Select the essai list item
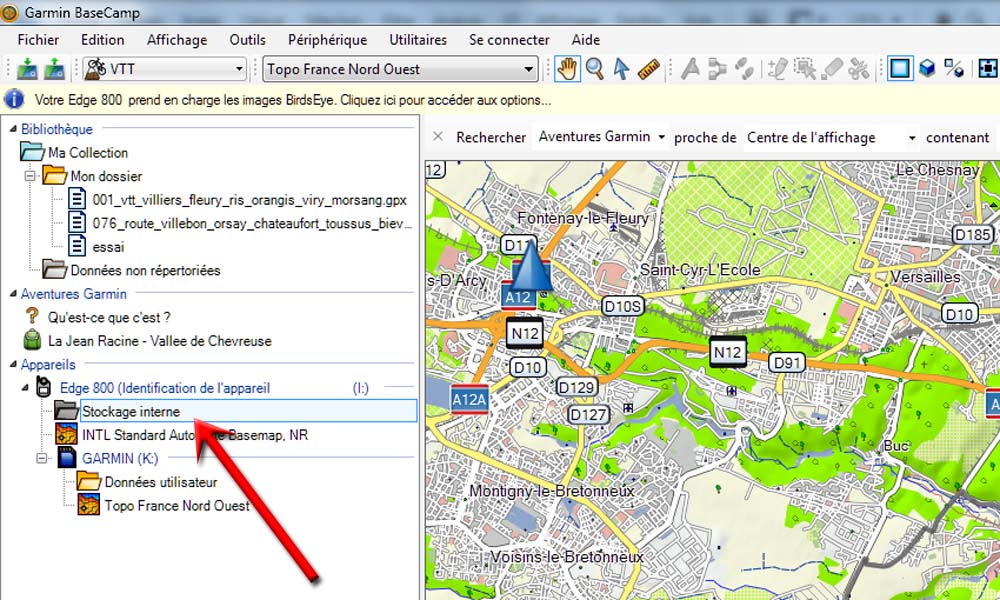Viewport: 1000px width, 600px height. tap(108, 247)
